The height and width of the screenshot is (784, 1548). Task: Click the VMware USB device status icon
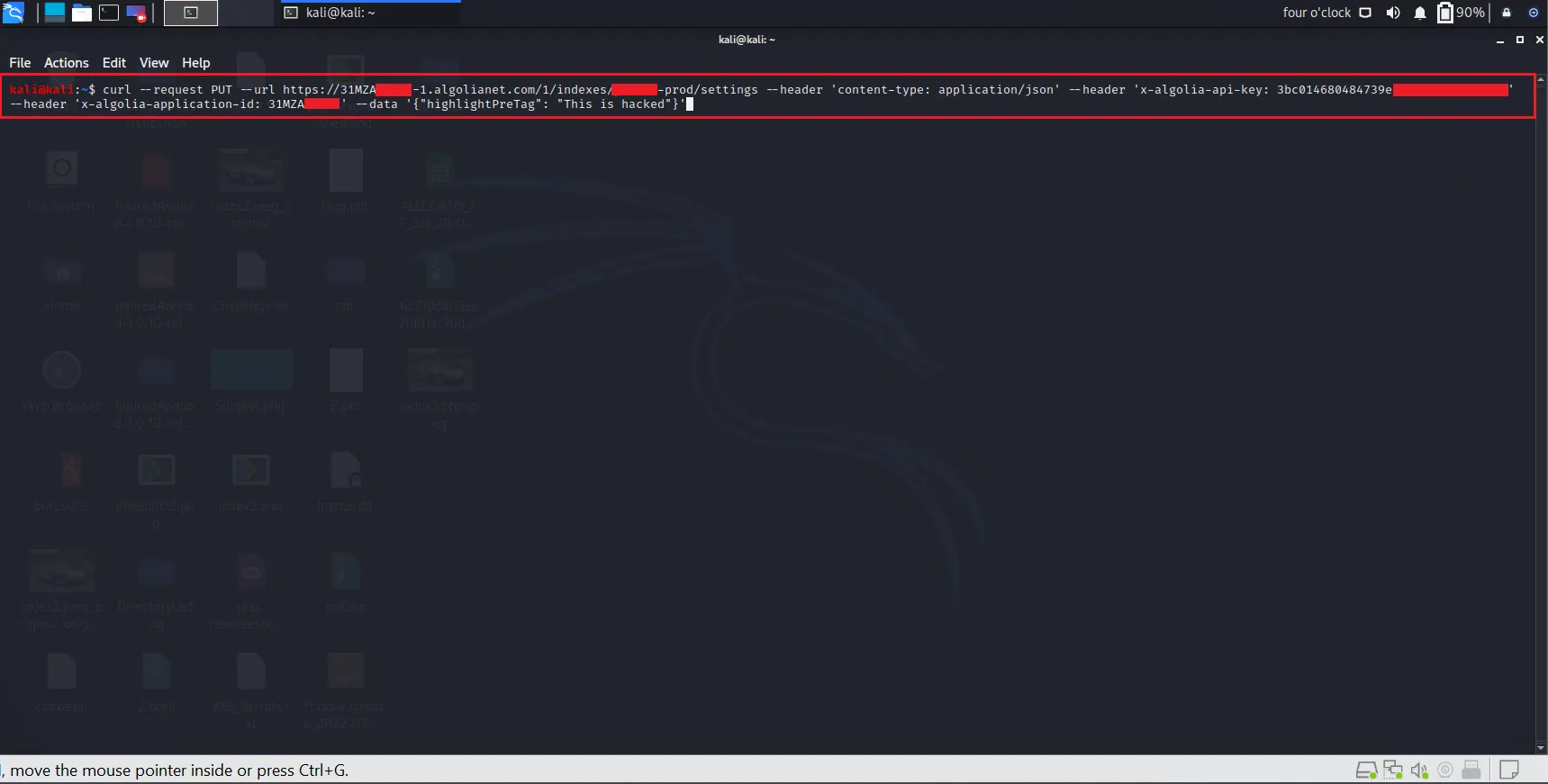[x=1471, y=770]
